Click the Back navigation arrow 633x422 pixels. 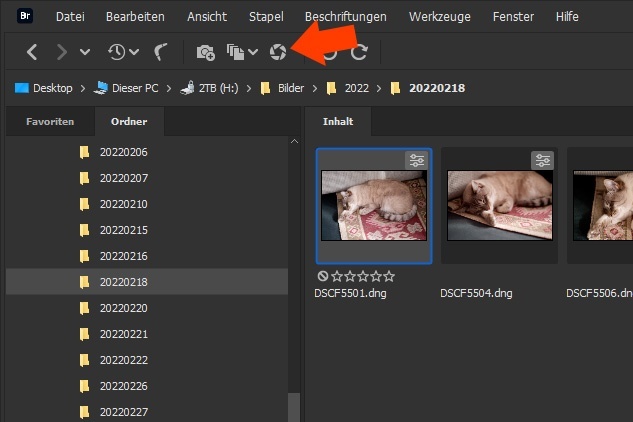pyautogui.click(x=32, y=51)
